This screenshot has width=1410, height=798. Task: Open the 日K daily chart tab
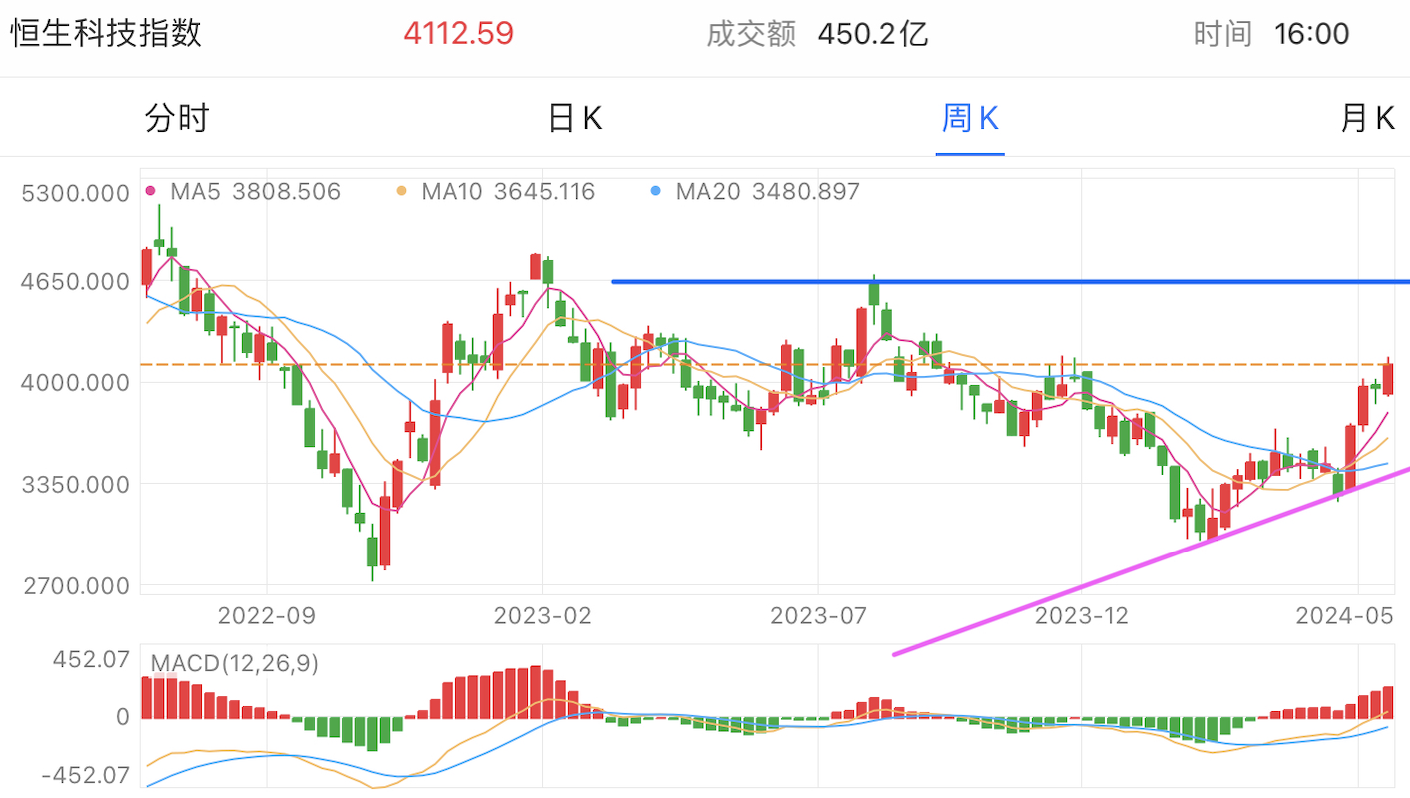tap(575, 118)
